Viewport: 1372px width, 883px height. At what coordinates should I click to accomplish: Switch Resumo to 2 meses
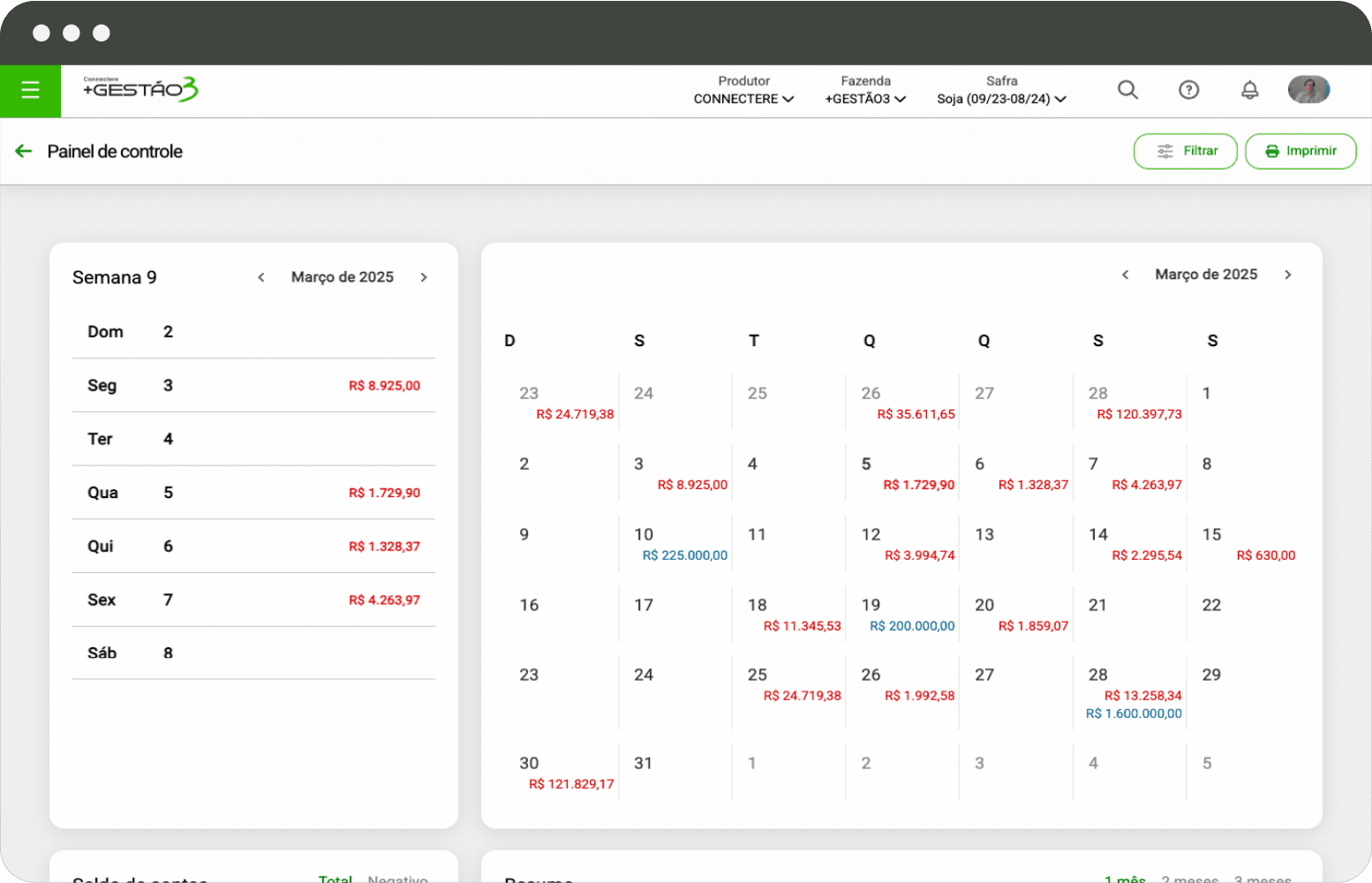[1189, 878]
